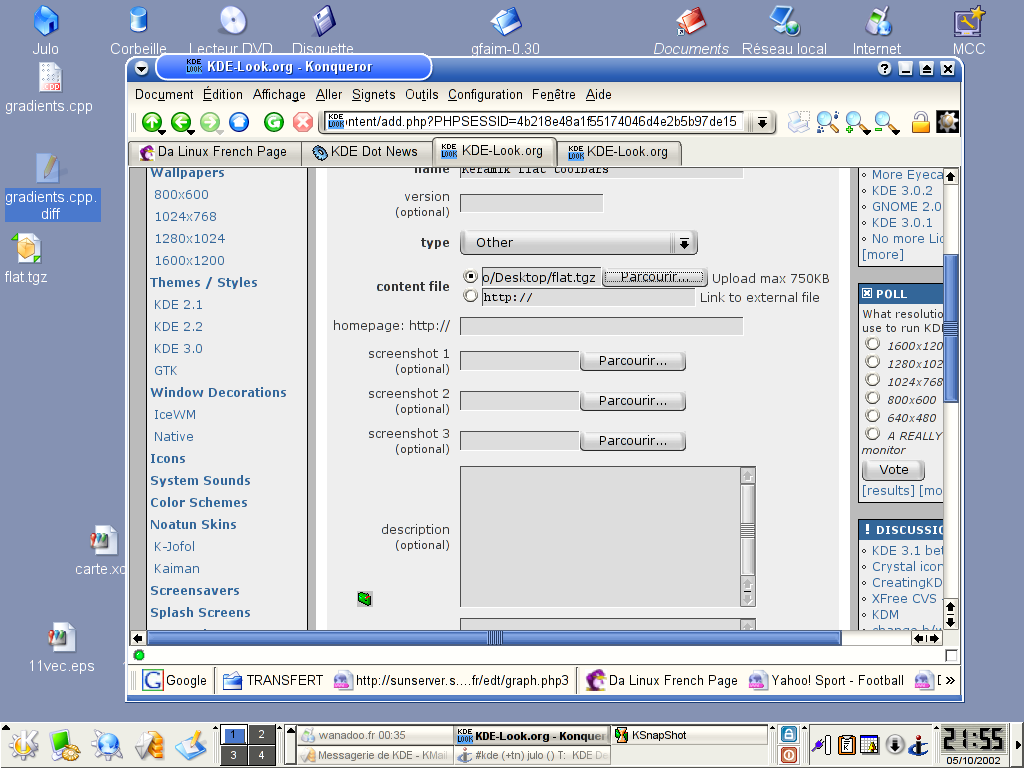Click the vertical scrollbar handle of right frame
Viewport: 1024px width, 768px height.
951,328
